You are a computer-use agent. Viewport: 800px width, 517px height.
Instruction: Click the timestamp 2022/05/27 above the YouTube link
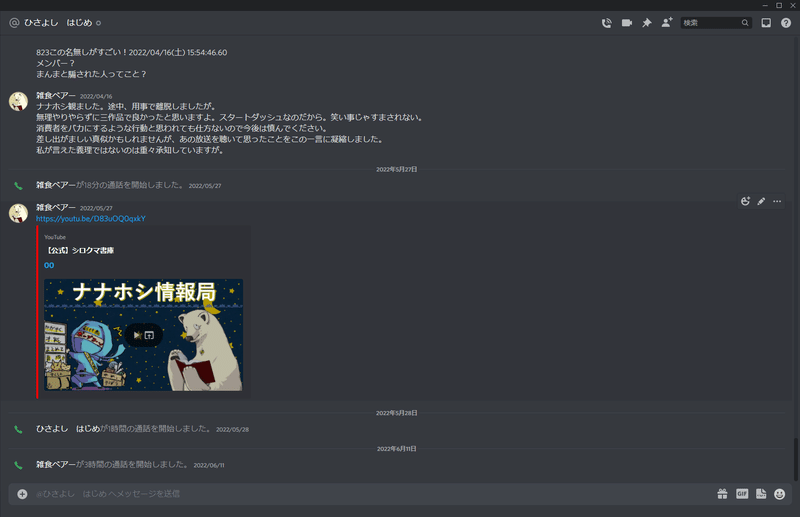[96, 208]
